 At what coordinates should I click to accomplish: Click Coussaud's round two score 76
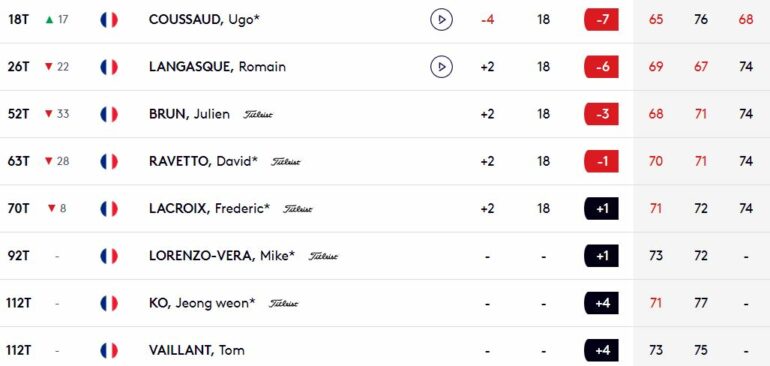click(701, 20)
